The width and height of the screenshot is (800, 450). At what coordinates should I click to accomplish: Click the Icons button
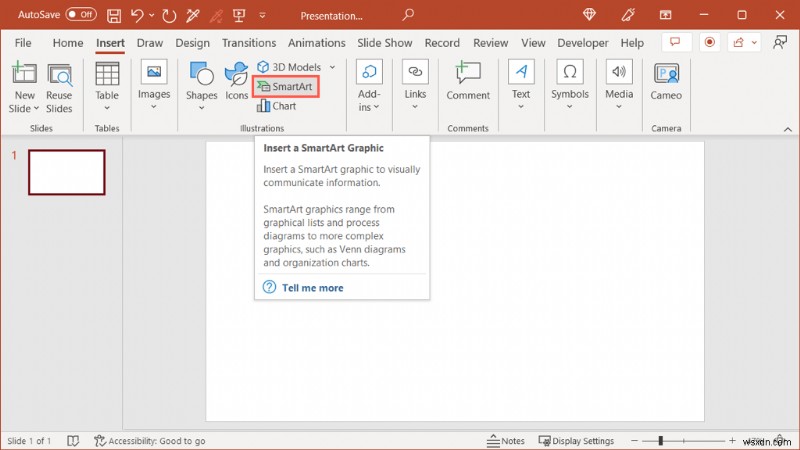click(x=237, y=81)
